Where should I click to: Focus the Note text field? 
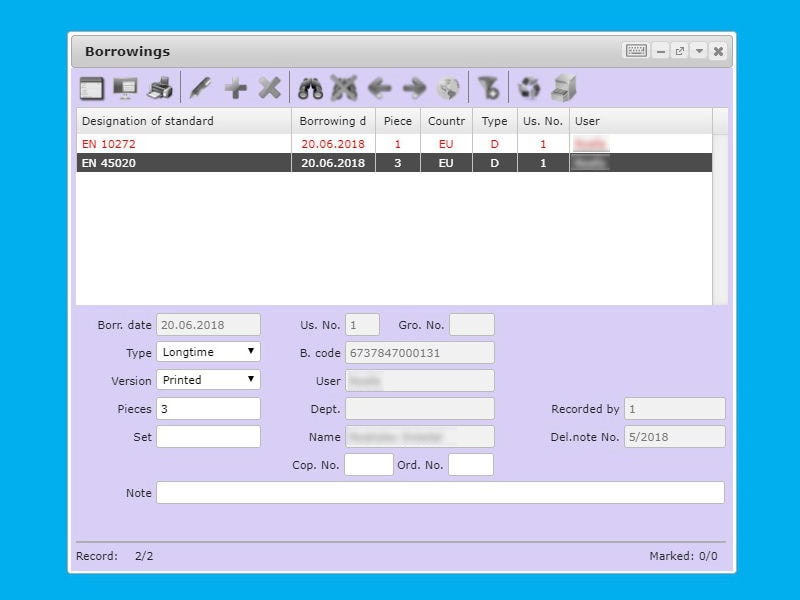pyautogui.click(x=440, y=493)
